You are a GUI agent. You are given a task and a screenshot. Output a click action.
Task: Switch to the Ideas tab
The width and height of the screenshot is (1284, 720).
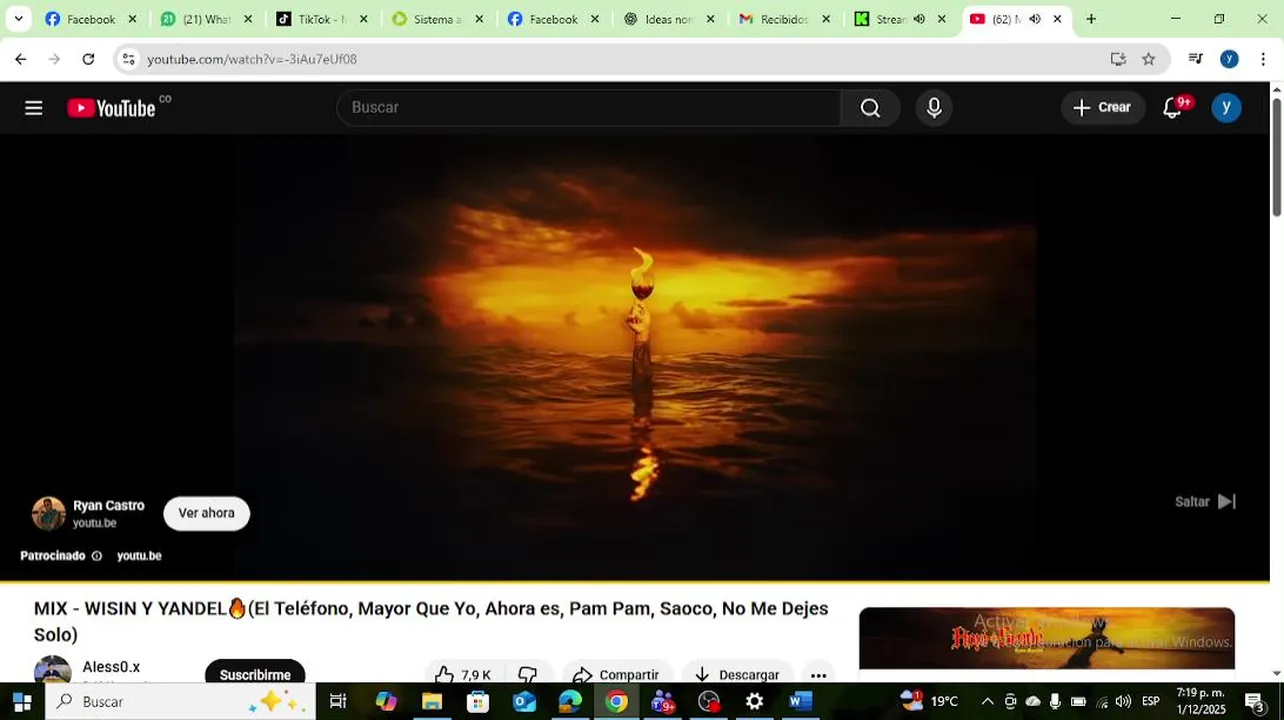pos(669,19)
